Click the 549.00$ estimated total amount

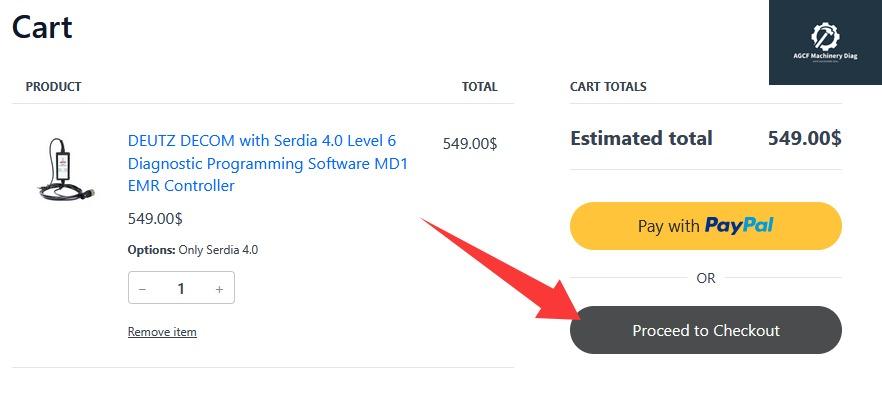pyautogui.click(x=804, y=139)
